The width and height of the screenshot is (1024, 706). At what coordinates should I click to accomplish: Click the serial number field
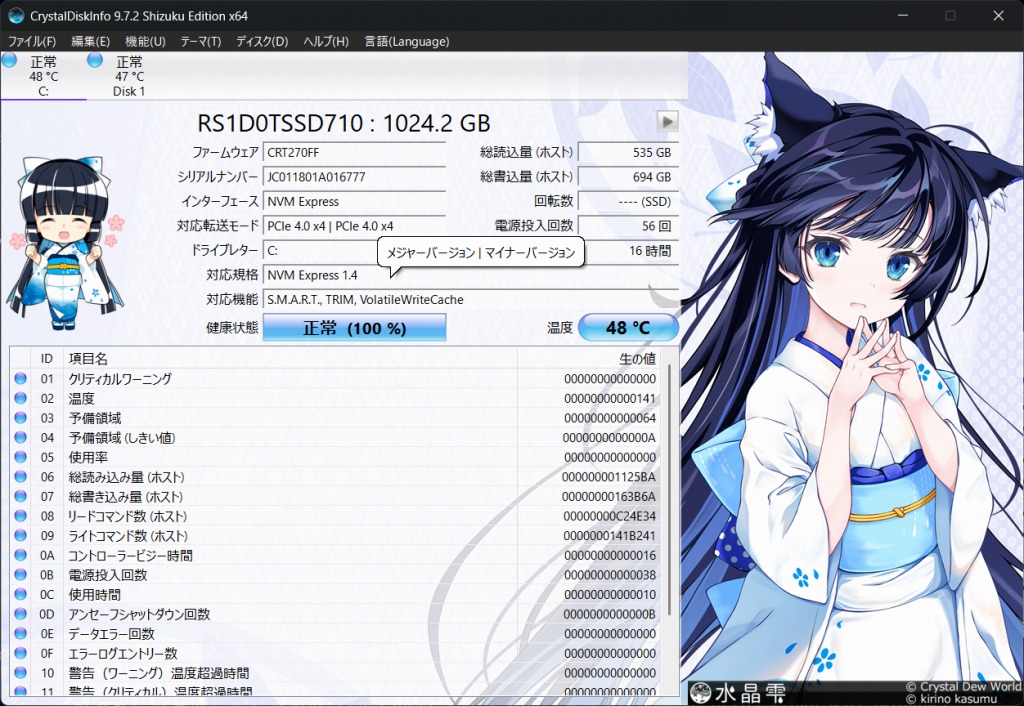354,177
